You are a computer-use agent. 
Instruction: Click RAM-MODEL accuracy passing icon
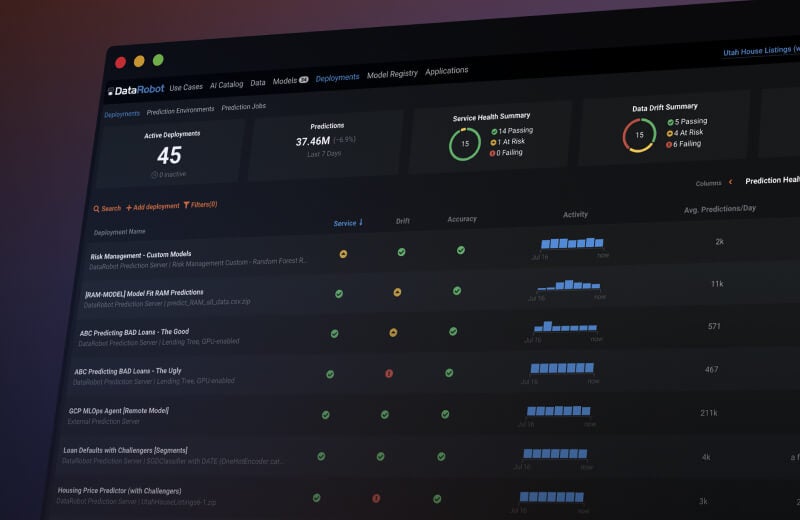click(x=457, y=291)
